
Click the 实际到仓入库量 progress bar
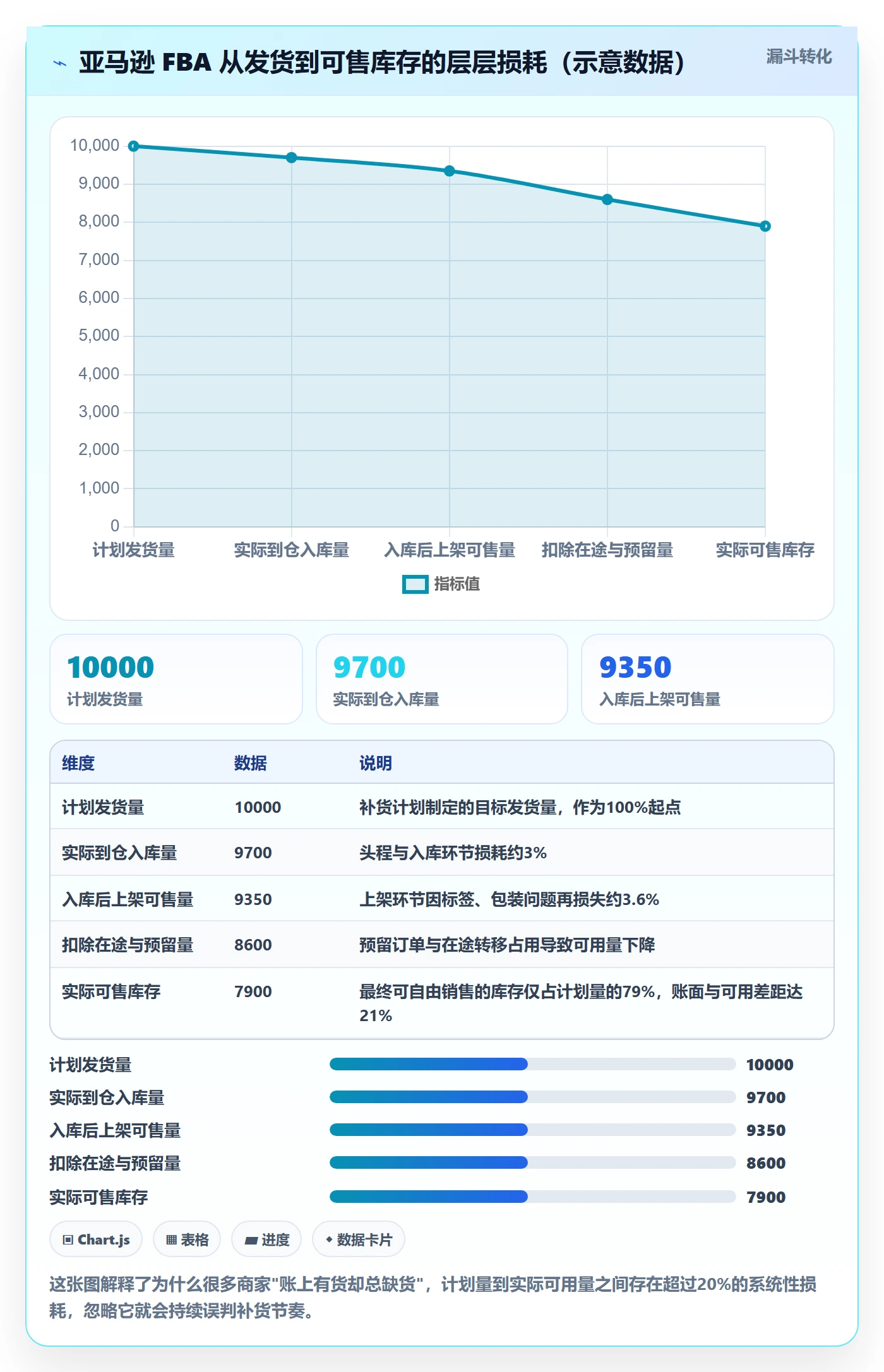click(x=532, y=1097)
